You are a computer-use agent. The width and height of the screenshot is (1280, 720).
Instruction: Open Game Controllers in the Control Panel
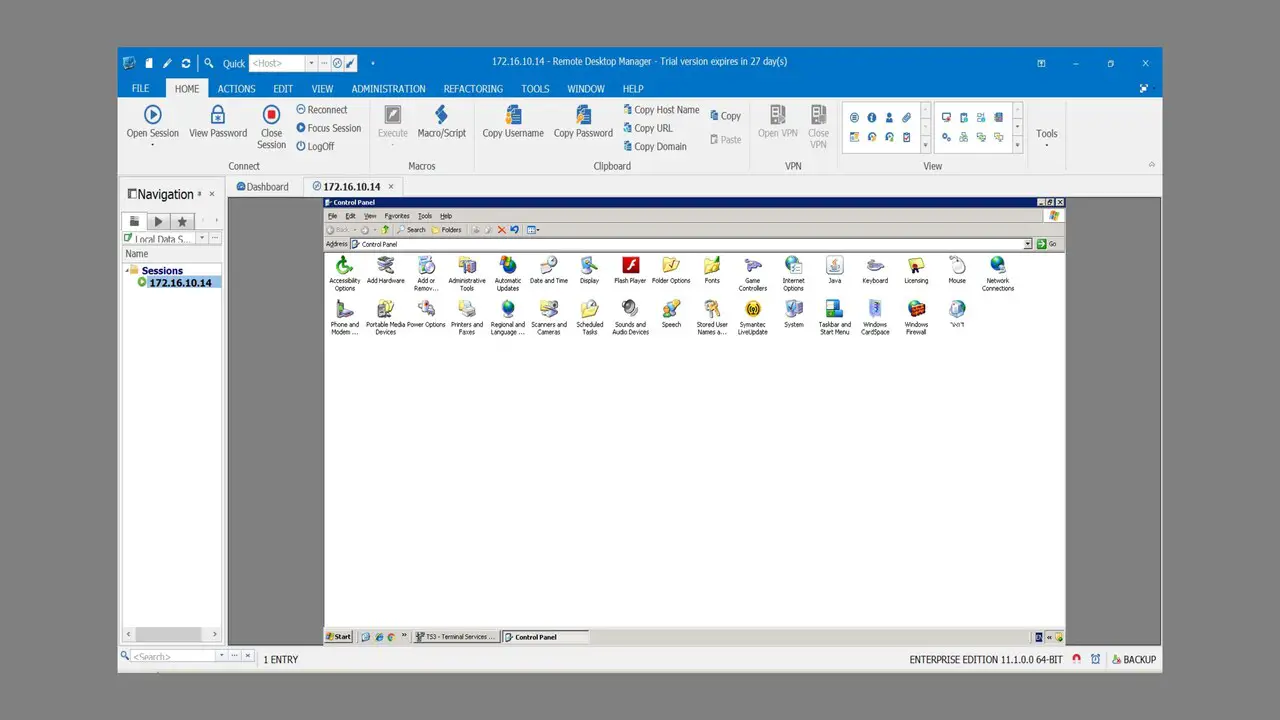(x=753, y=273)
